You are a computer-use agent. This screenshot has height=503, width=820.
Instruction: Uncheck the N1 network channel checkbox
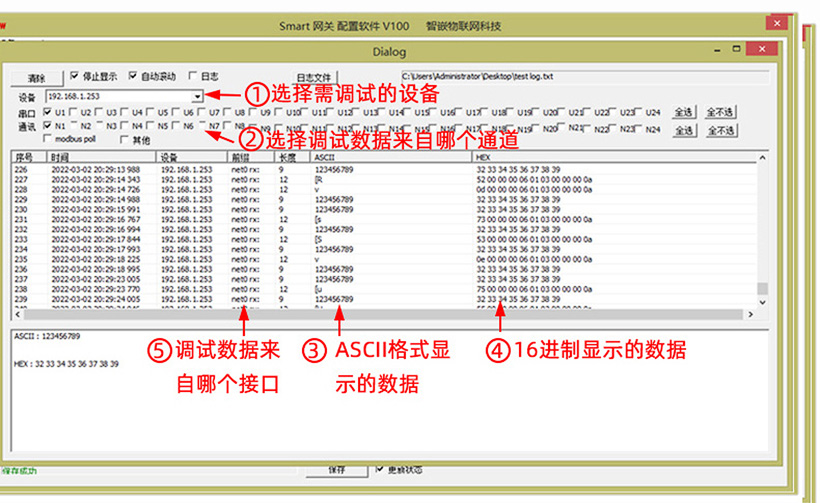click(x=48, y=127)
